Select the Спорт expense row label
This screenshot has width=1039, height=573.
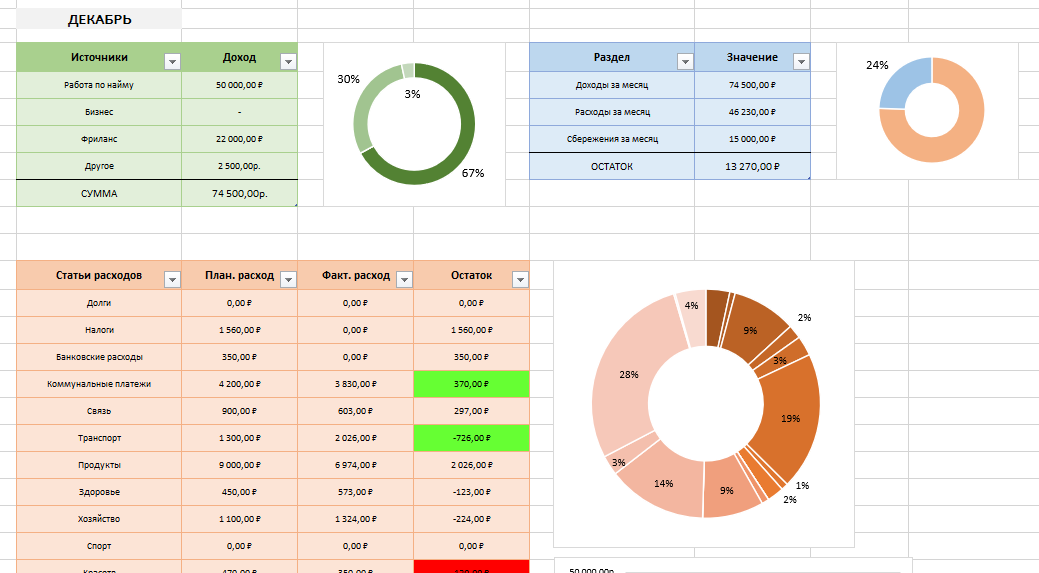coord(99,547)
